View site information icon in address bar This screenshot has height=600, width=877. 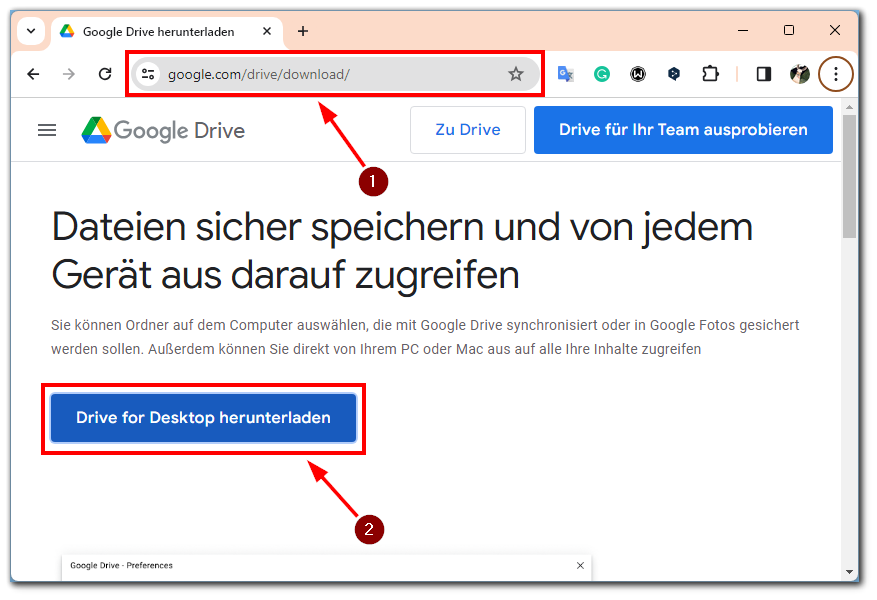148,74
